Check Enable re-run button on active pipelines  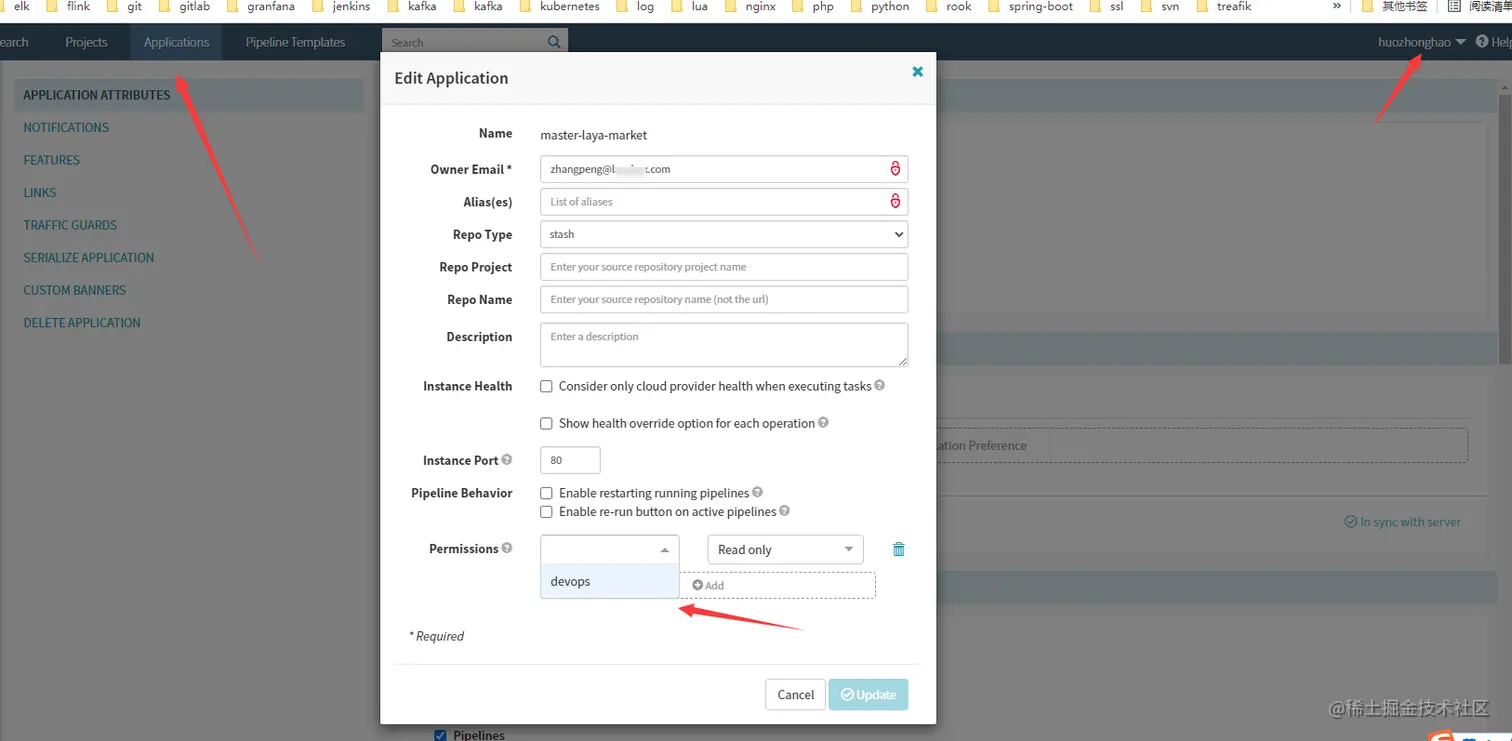546,512
